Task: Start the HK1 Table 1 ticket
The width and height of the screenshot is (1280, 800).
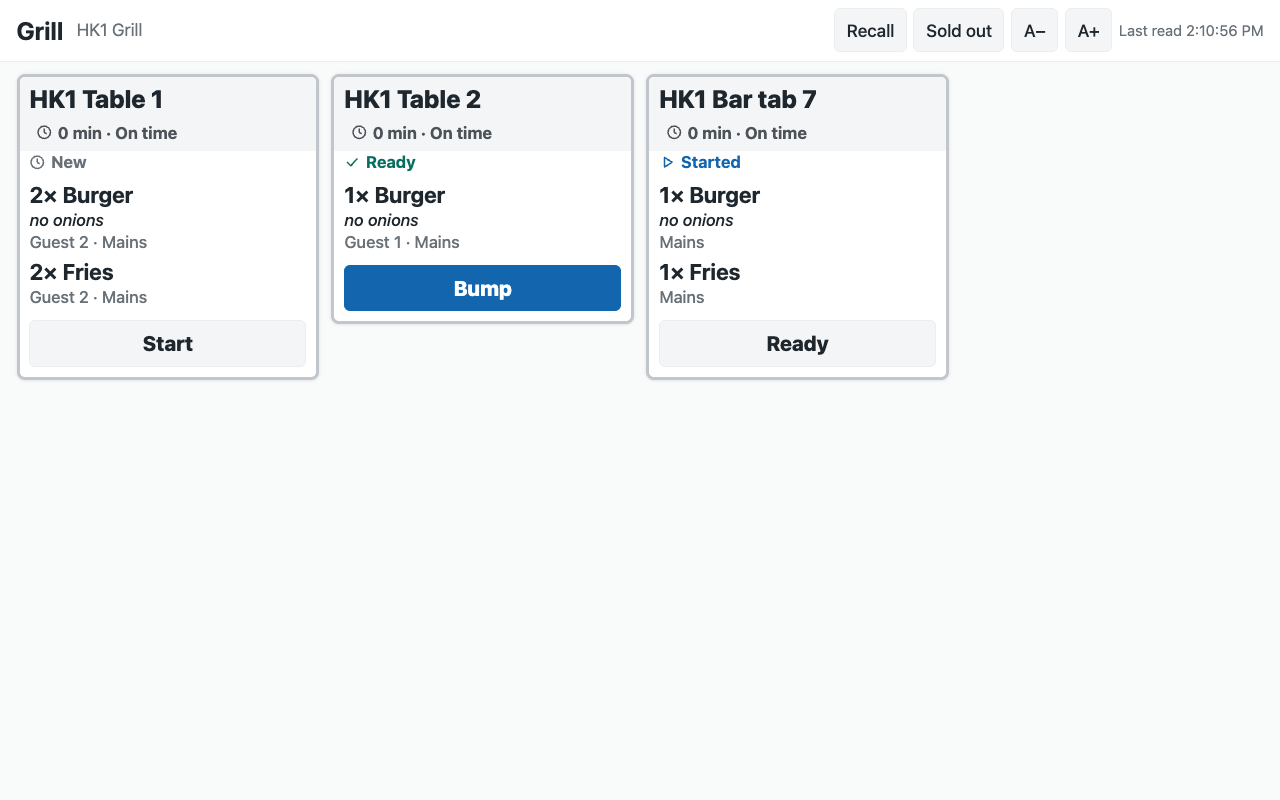Action: tap(167, 343)
